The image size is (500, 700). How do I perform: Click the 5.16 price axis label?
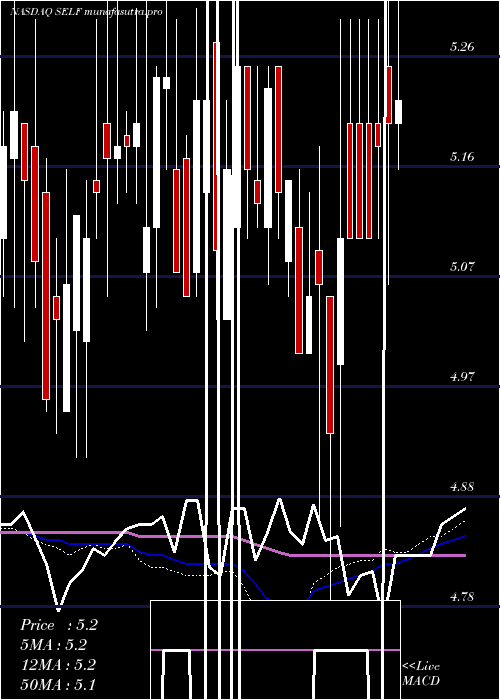pos(462,156)
